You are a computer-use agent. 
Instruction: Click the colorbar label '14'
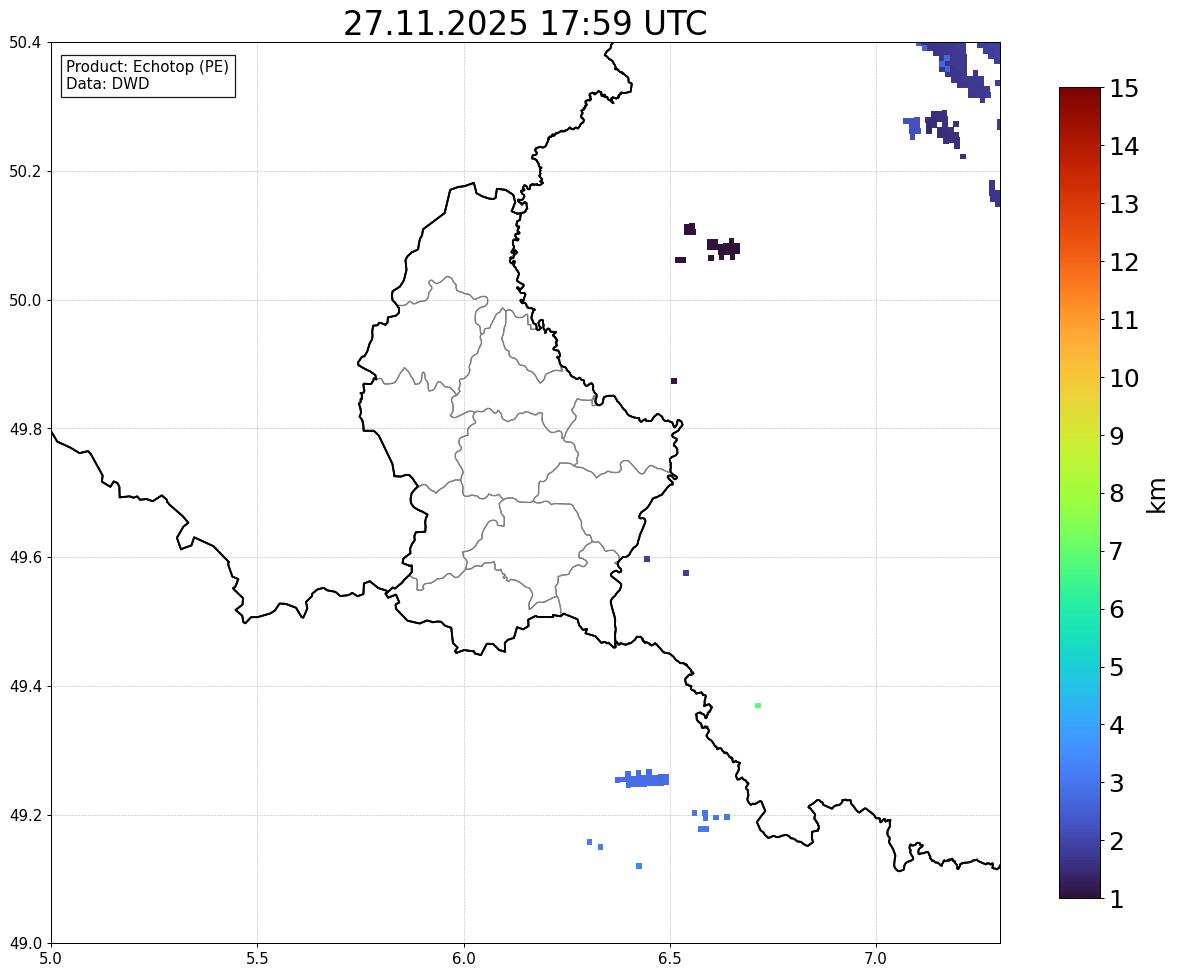1124,146
